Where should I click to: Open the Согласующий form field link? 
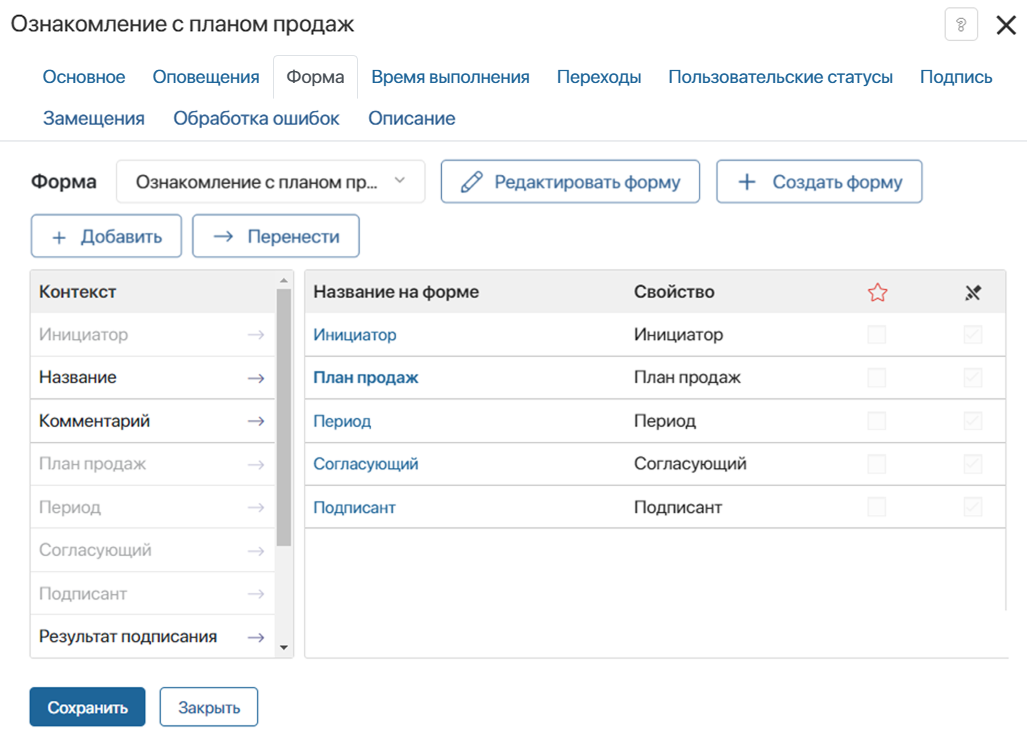366,464
